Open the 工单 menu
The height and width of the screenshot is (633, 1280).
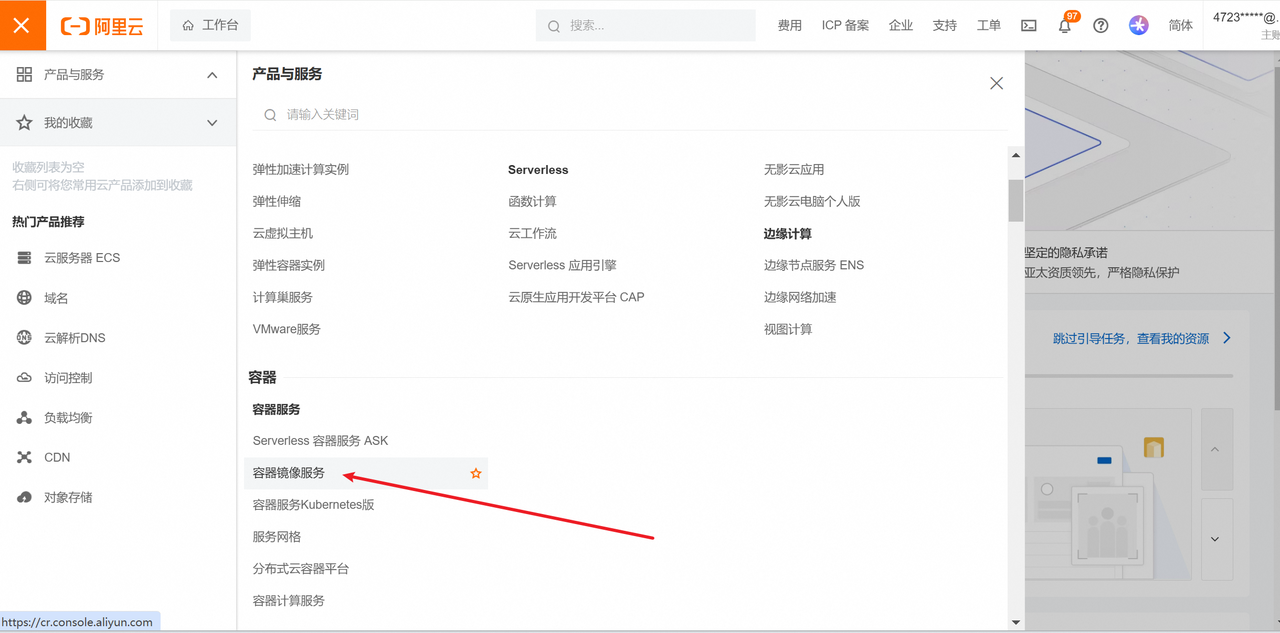(x=989, y=26)
